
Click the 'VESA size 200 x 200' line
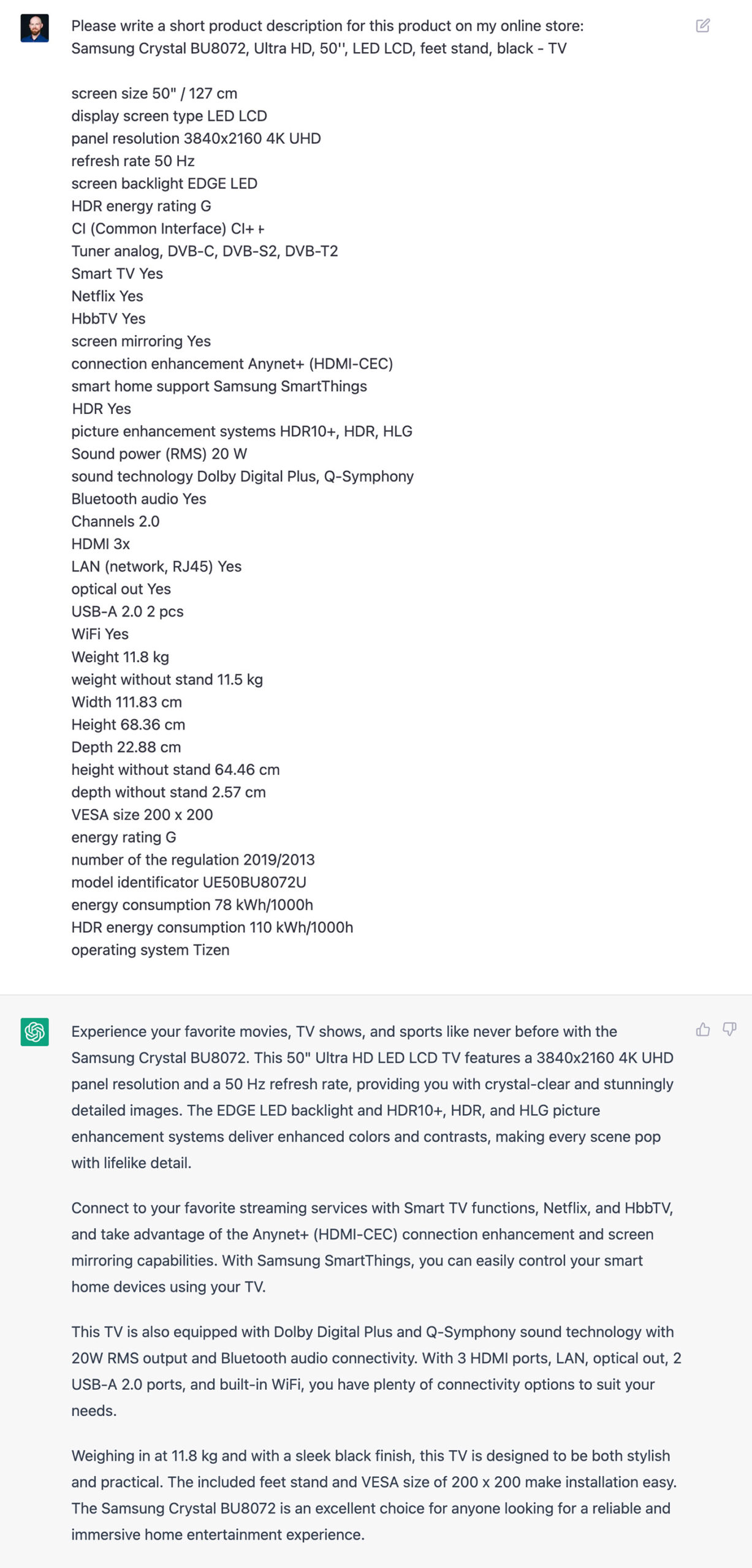[x=142, y=815]
